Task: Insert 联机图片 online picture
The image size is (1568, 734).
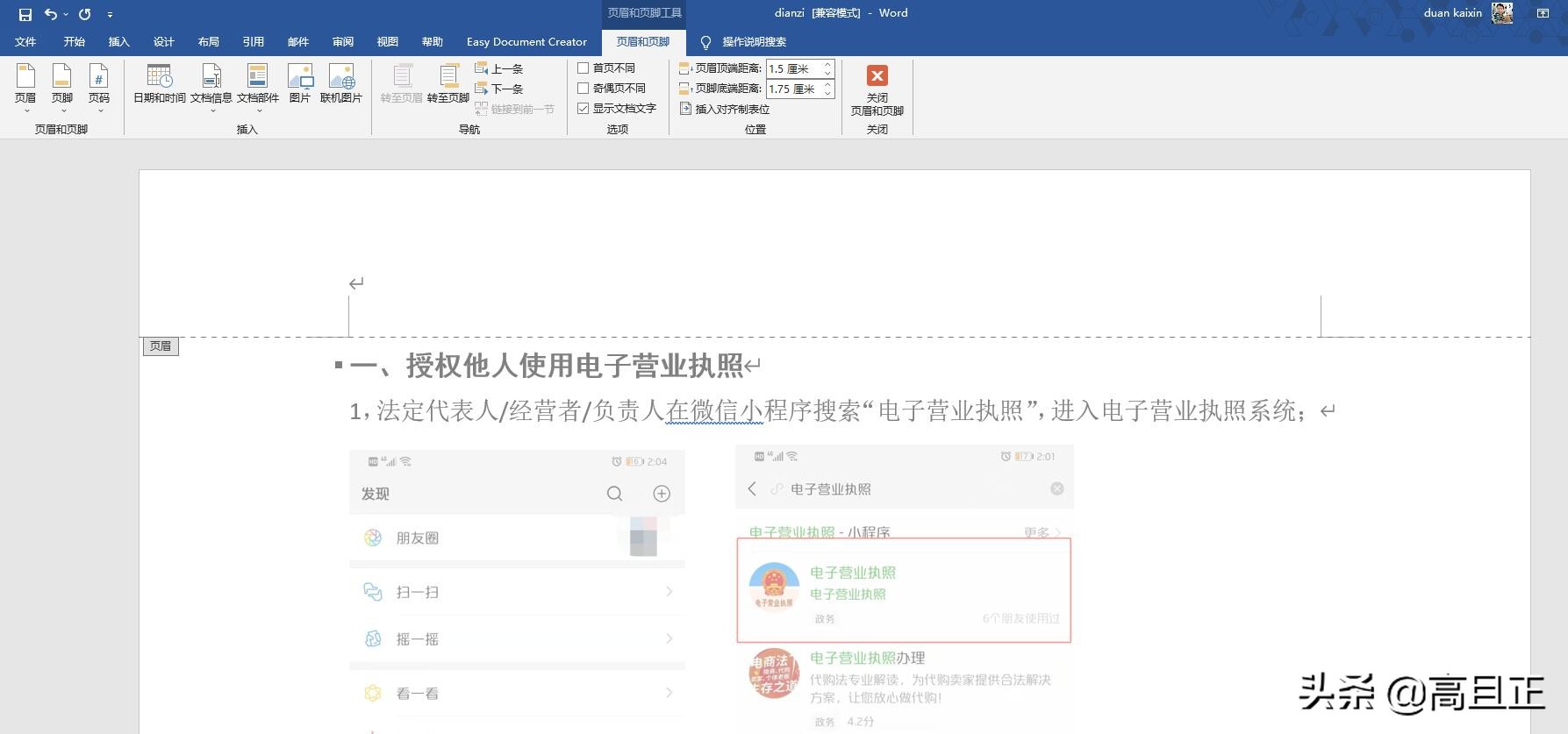Action: (341, 85)
